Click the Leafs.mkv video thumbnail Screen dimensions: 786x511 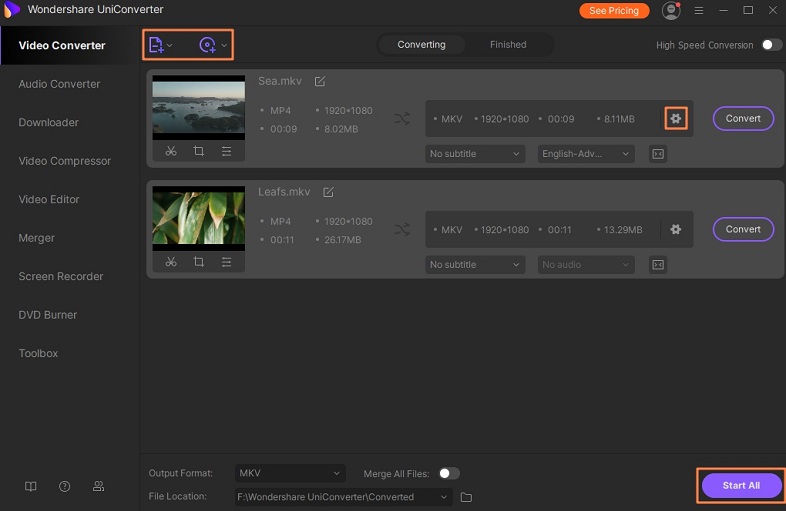pyautogui.click(x=198, y=217)
